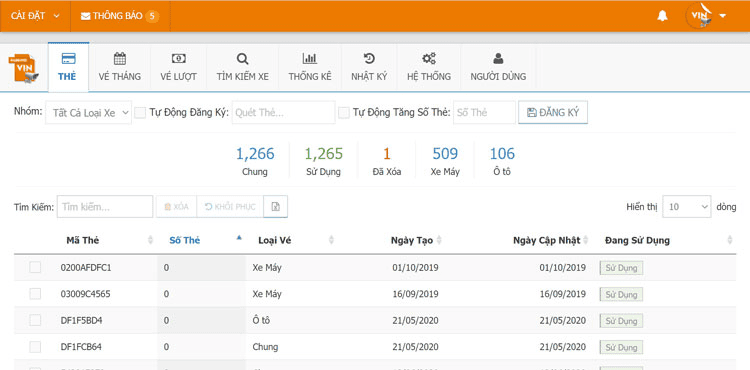Open the CÀI ĐẶT dropdown menu
This screenshot has height=370, width=750.
[35, 16]
